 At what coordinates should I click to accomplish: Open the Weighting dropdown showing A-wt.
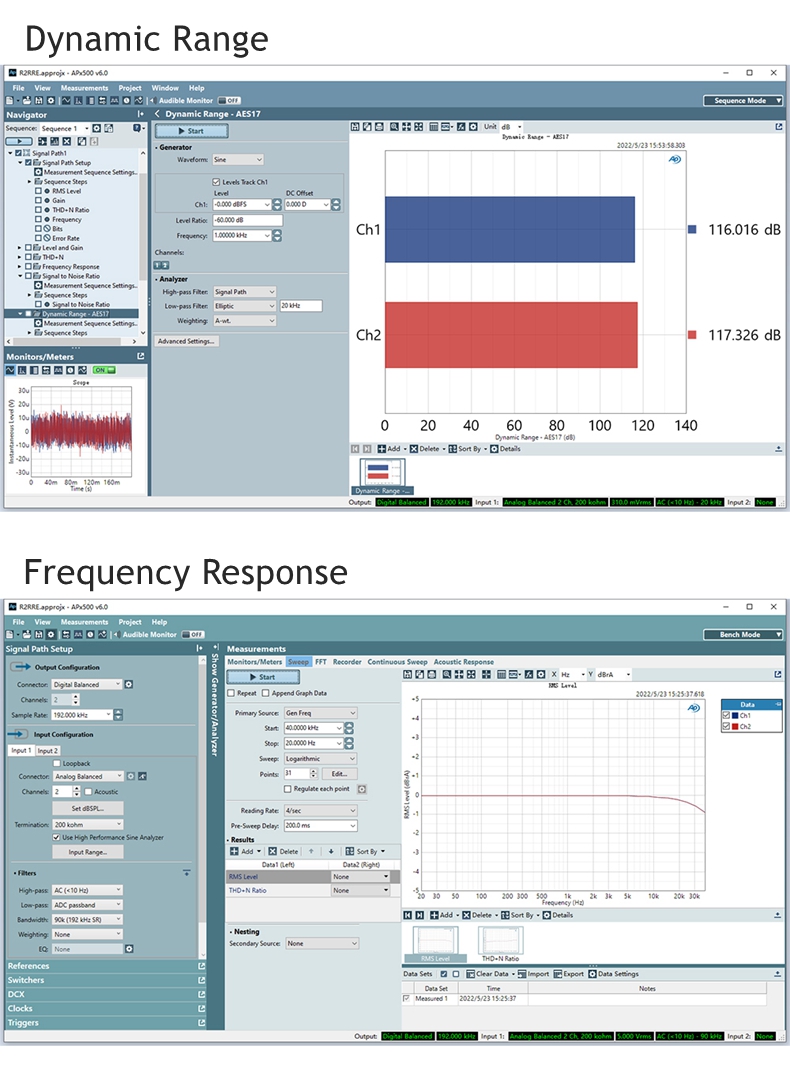[x=244, y=321]
